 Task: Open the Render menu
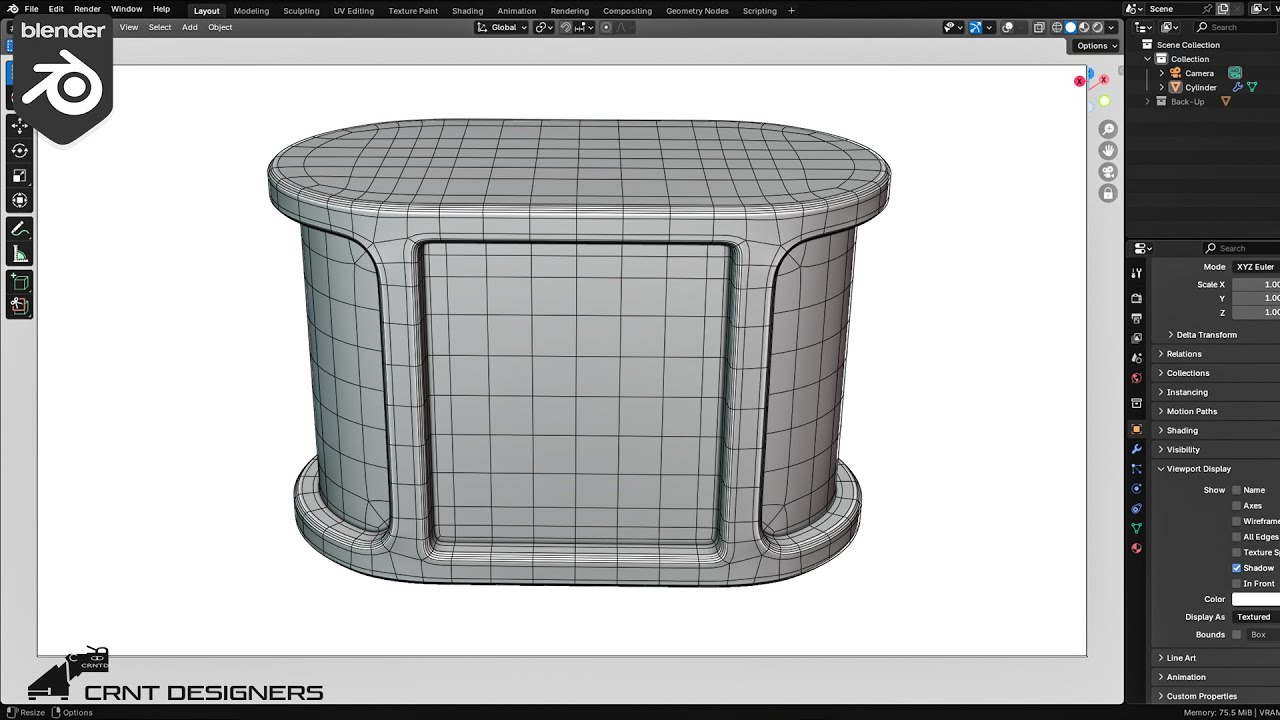click(x=87, y=9)
